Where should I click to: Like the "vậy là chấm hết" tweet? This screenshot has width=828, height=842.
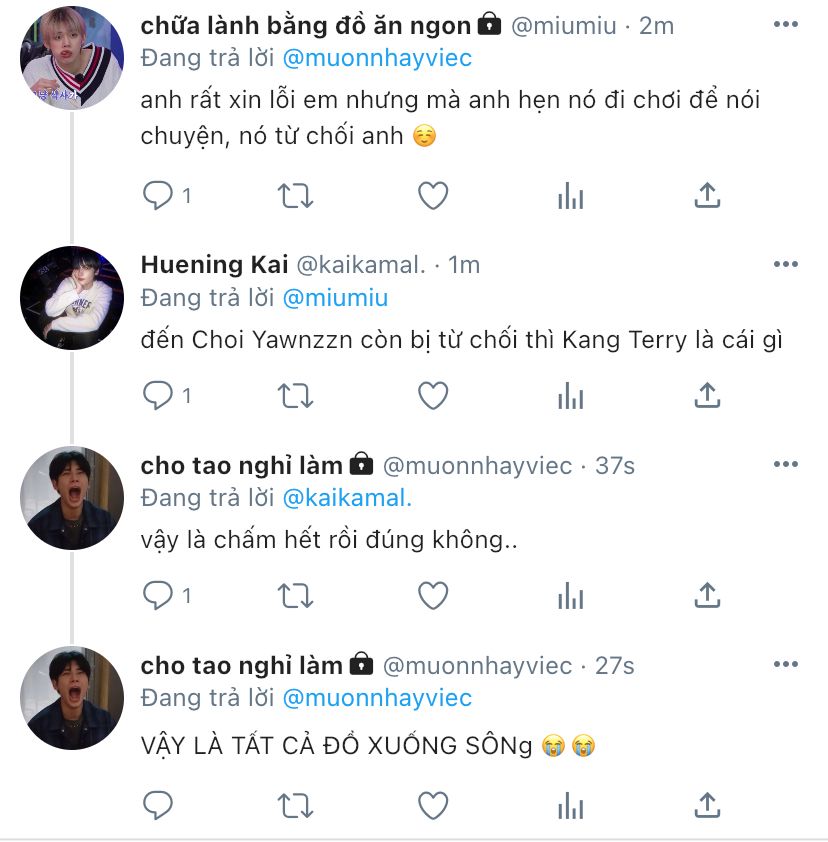click(x=432, y=596)
